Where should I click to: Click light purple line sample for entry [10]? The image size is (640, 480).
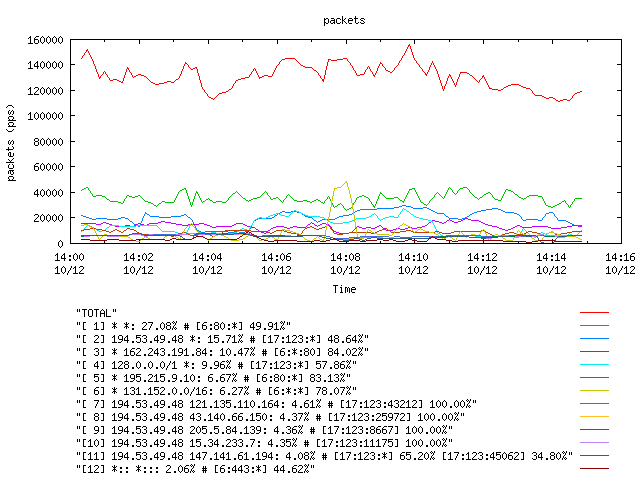tap(594, 442)
